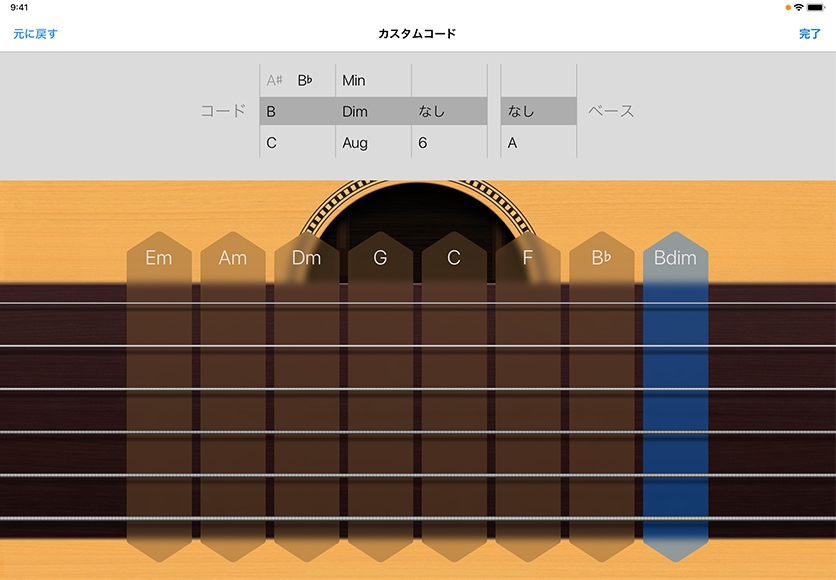Select the F chord strip
This screenshot has width=836, height=580.
[x=528, y=400]
